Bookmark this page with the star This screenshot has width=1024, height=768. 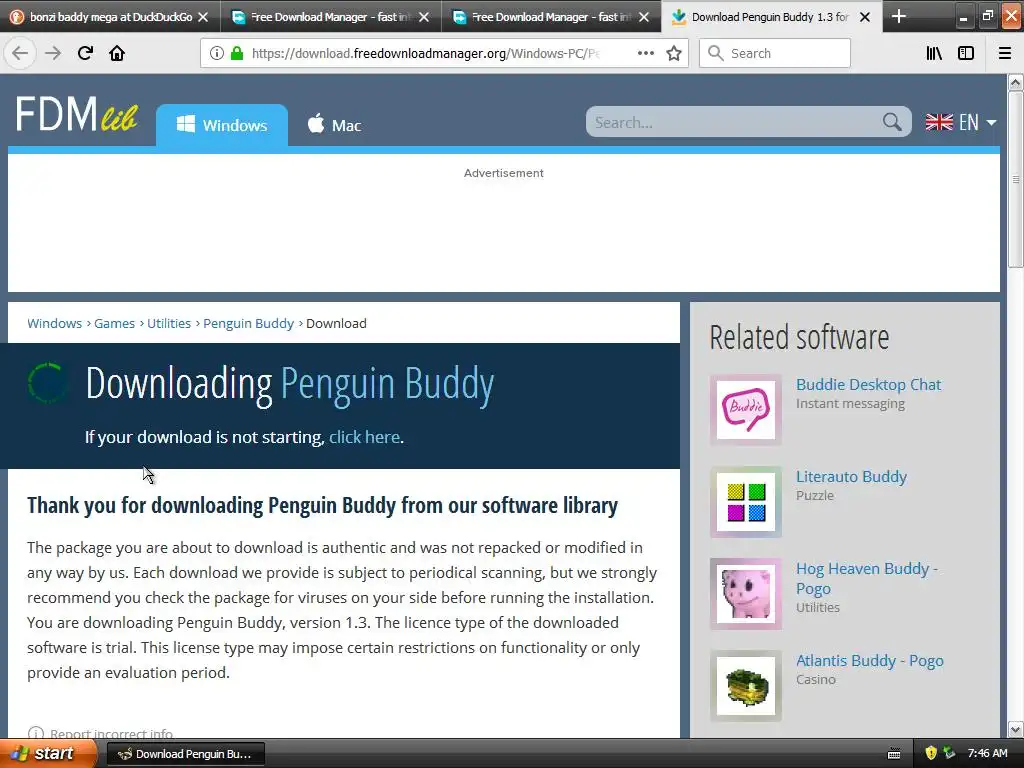point(674,53)
